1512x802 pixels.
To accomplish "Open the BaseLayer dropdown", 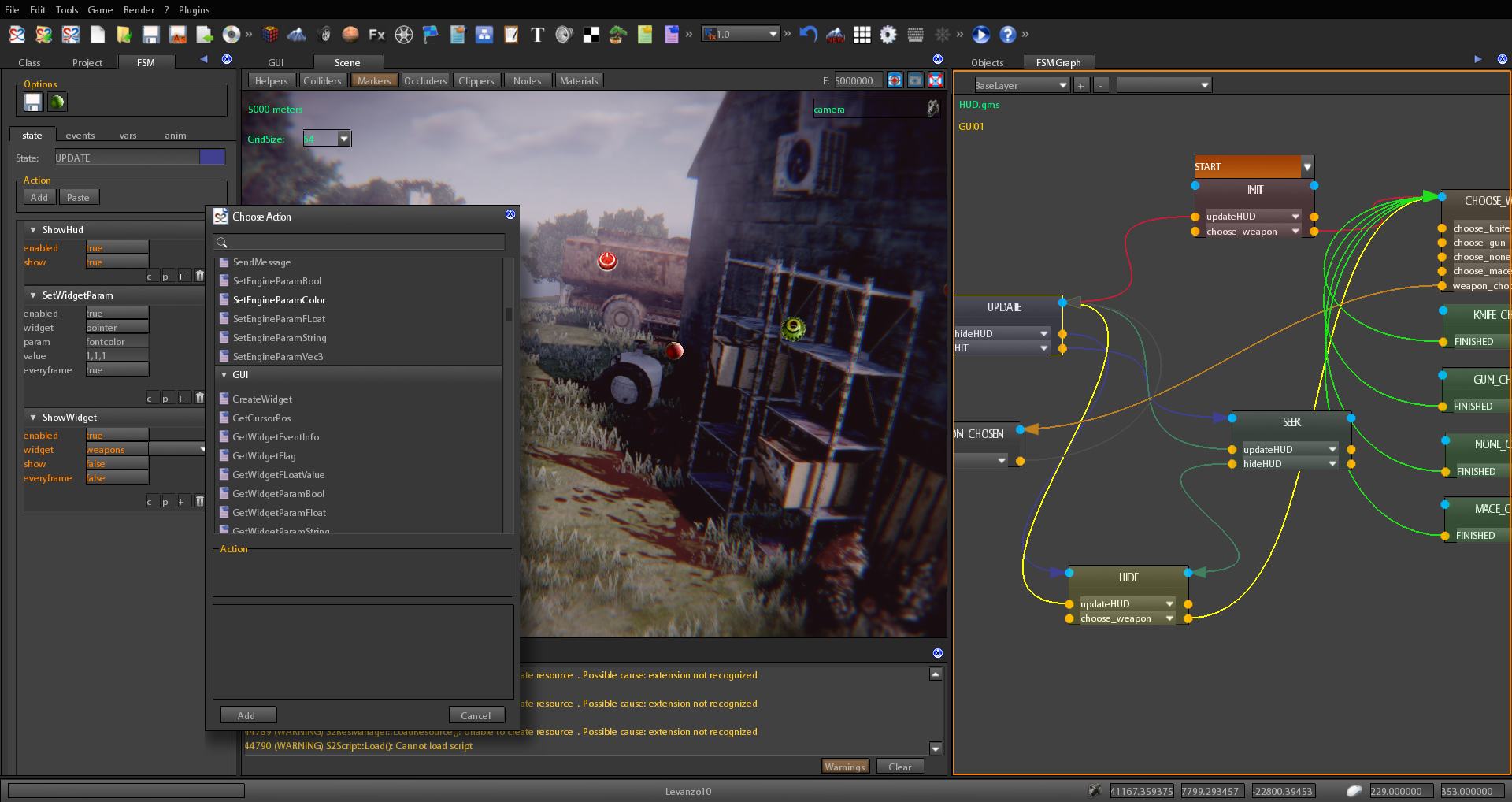I will 1021,85.
